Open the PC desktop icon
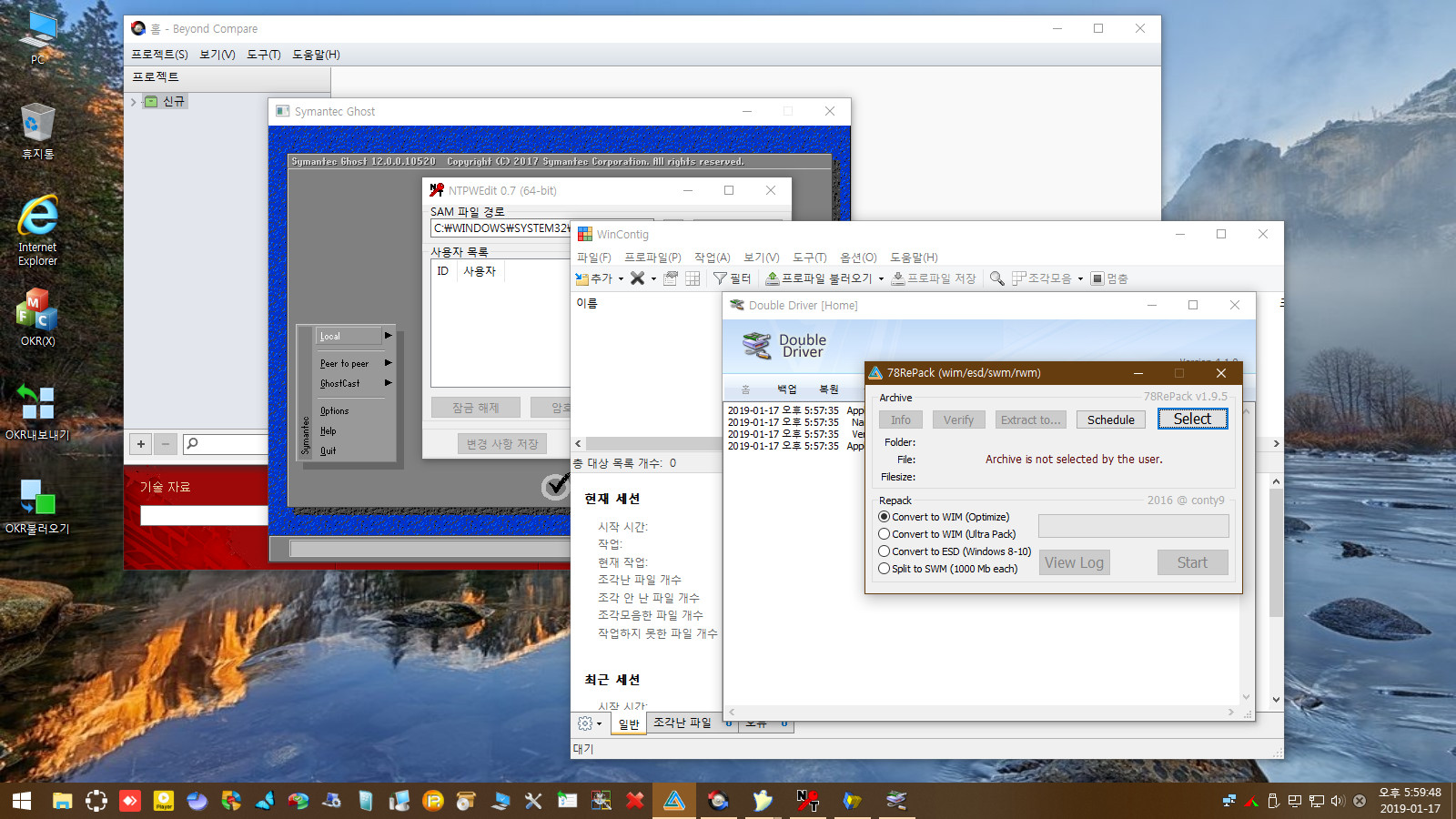Image resolution: width=1456 pixels, height=819 pixels. [37, 36]
